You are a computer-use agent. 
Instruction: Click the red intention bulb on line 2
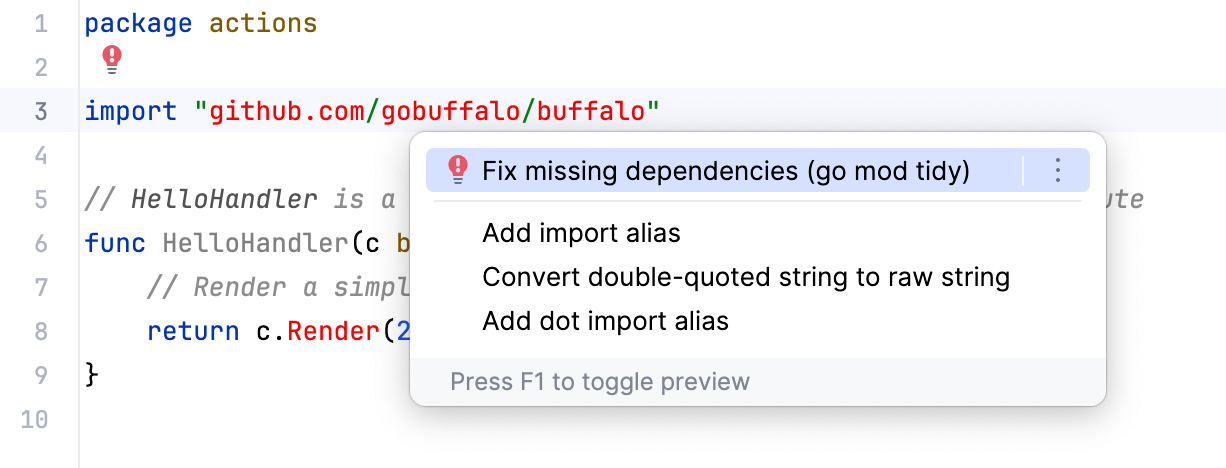[x=112, y=60]
